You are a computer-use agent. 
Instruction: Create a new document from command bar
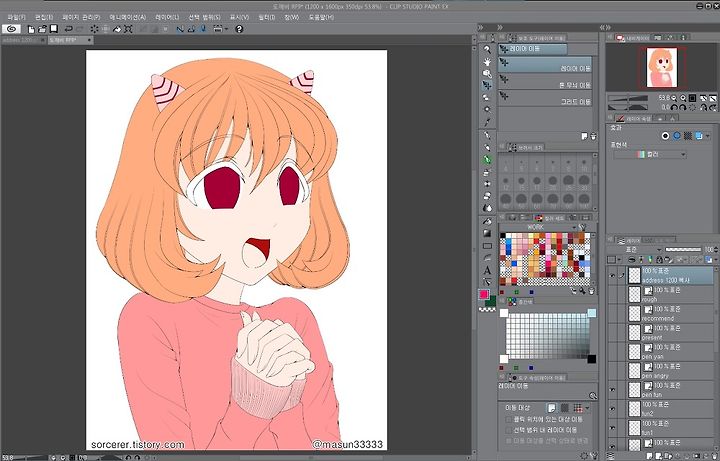pyautogui.click(x=31, y=29)
